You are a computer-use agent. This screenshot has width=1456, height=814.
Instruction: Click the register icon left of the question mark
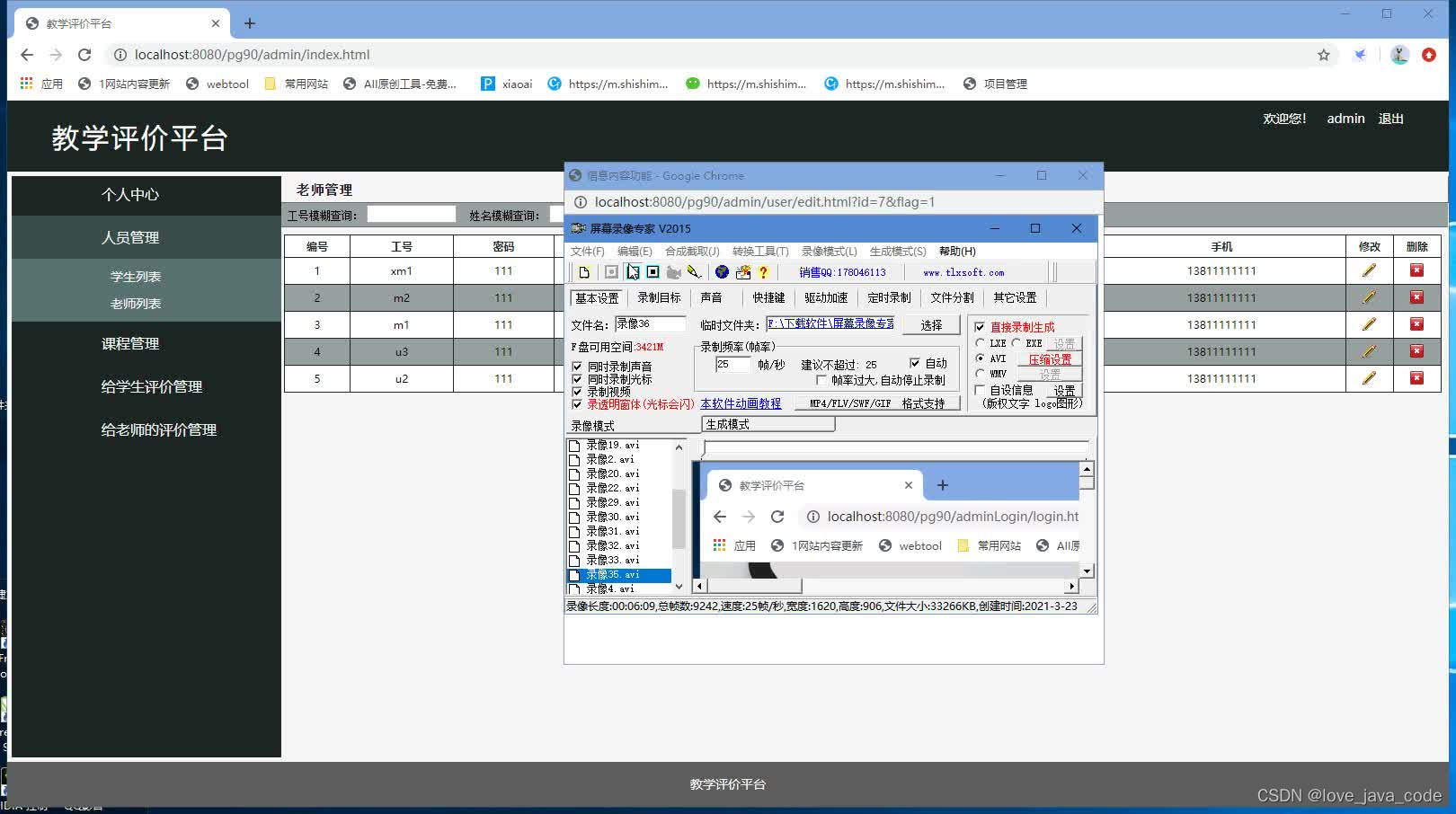(x=742, y=272)
